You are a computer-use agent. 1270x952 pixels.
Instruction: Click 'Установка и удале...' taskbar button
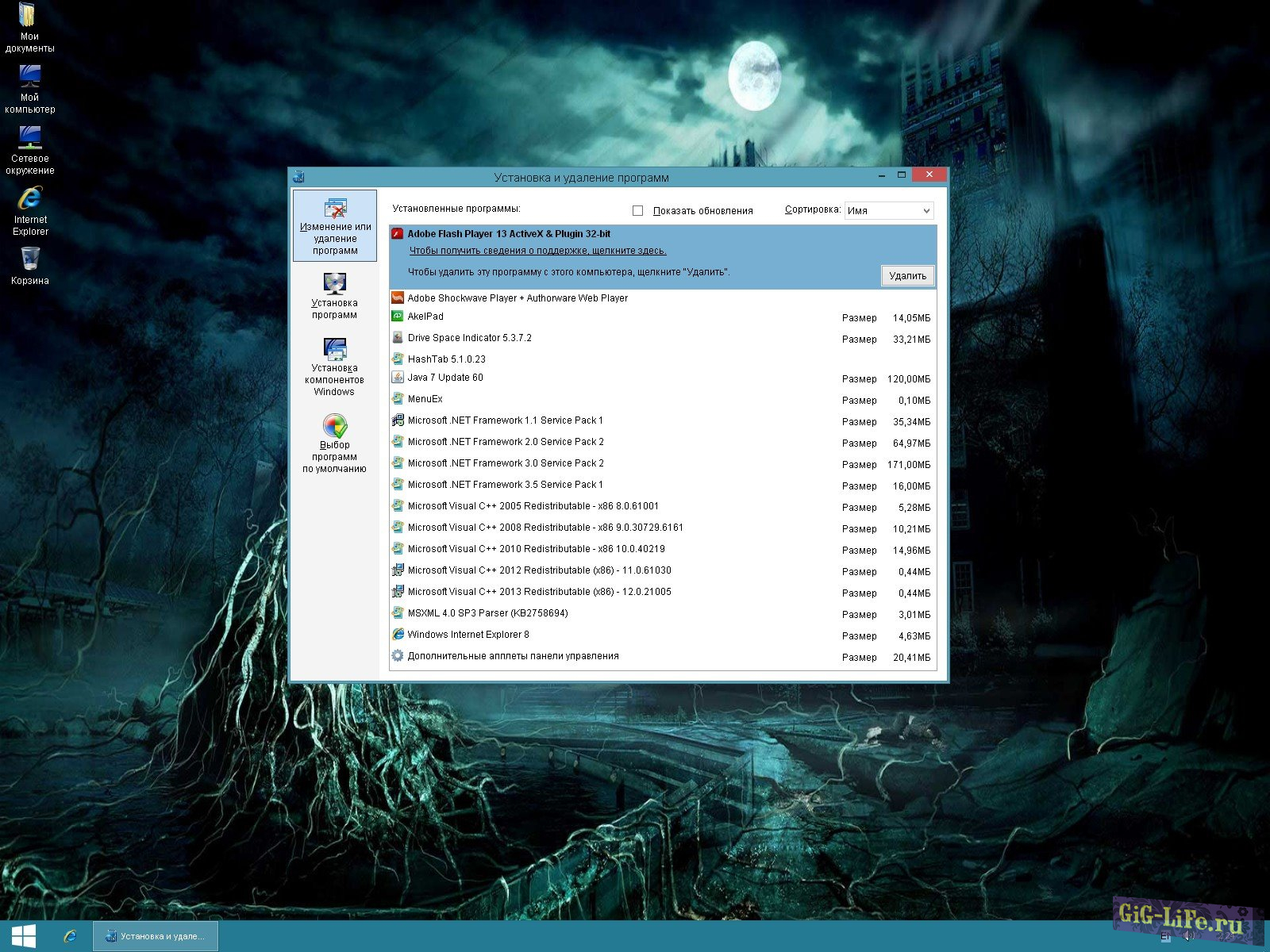click(156, 936)
